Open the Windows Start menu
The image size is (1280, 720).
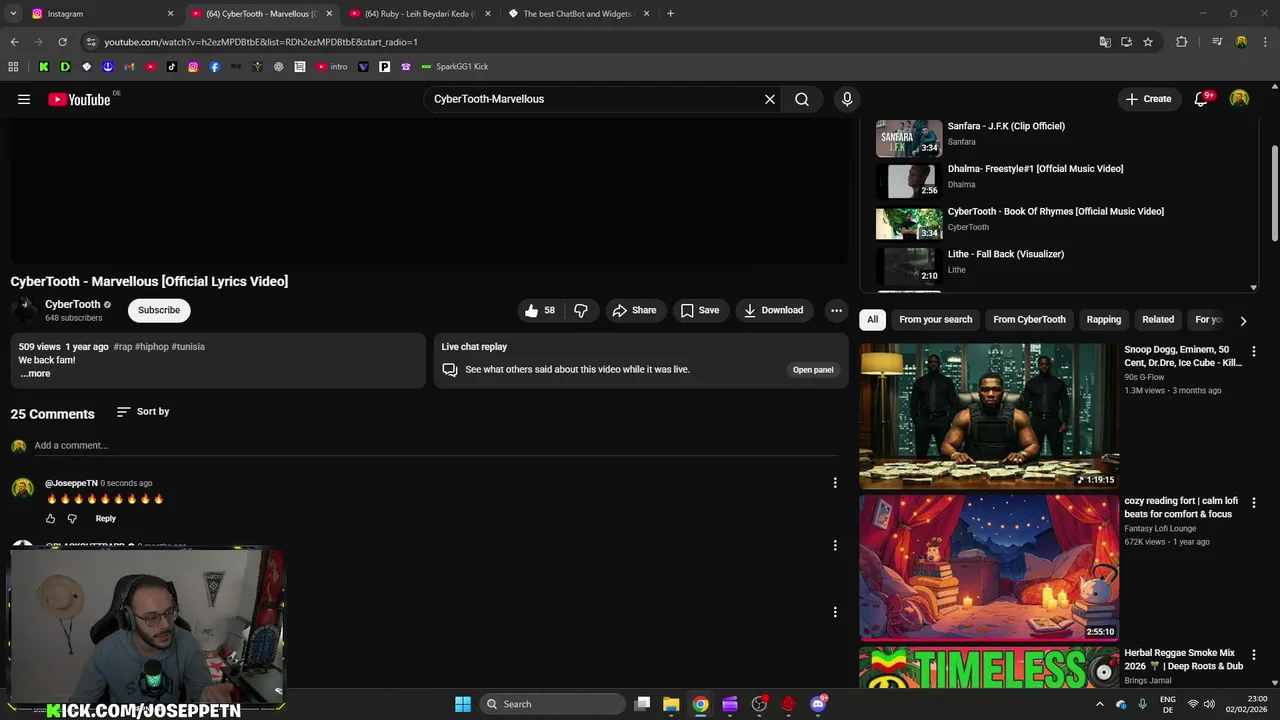[463, 704]
